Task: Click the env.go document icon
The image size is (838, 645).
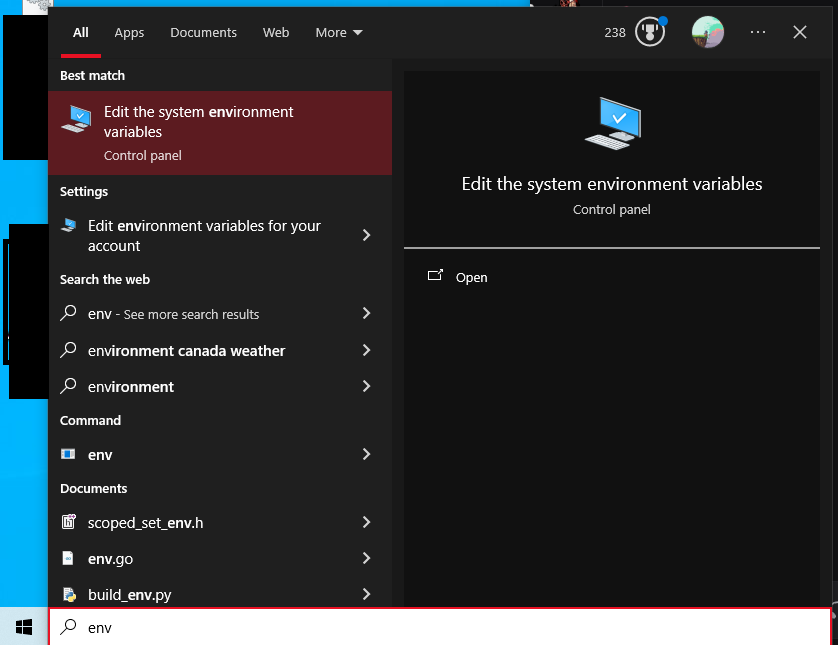Action: (x=68, y=558)
